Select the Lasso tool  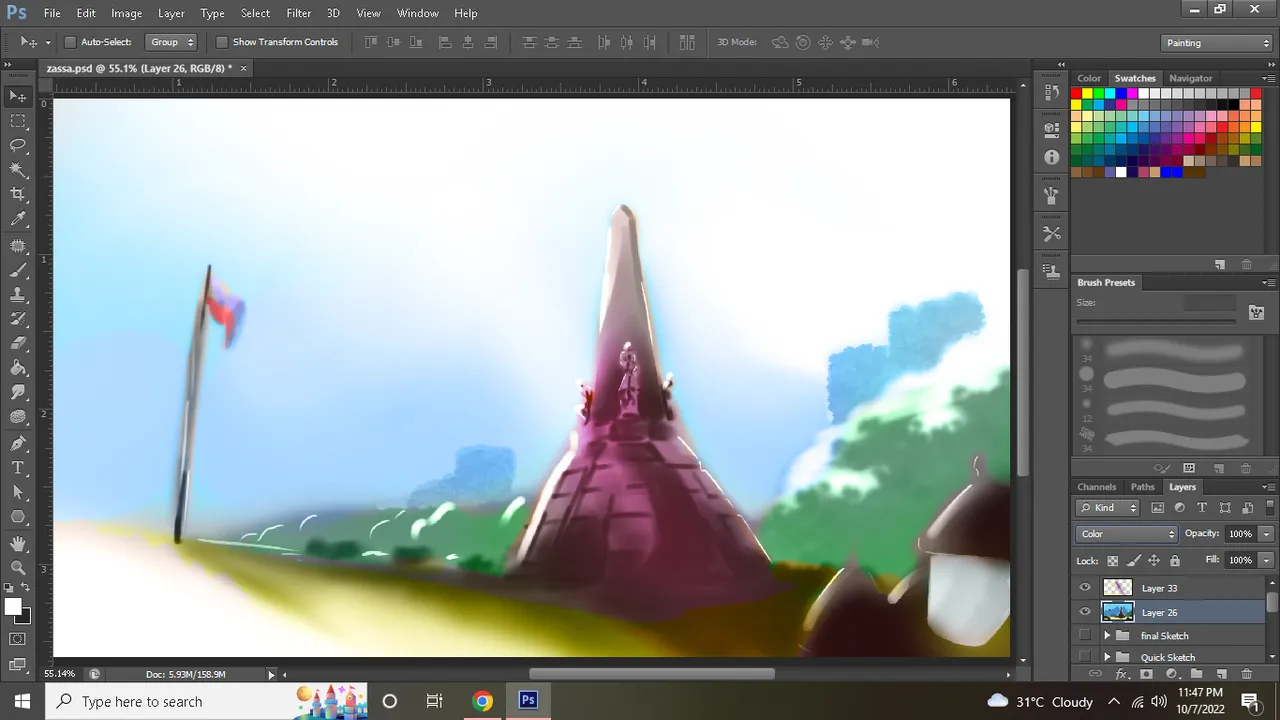coord(18,146)
